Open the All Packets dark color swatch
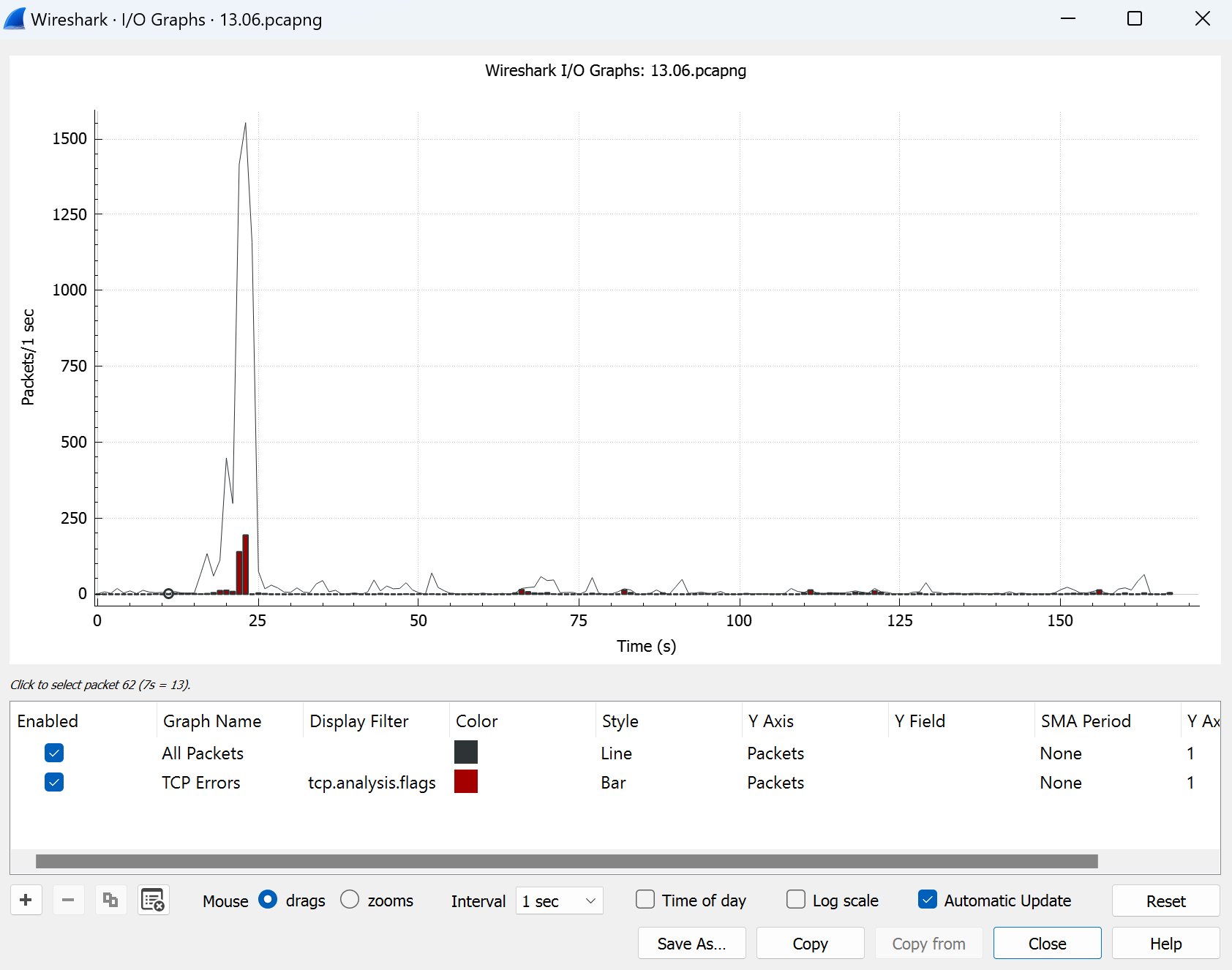Image resolution: width=1232 pixels, height=970 pixels. (x=466, y=752)
